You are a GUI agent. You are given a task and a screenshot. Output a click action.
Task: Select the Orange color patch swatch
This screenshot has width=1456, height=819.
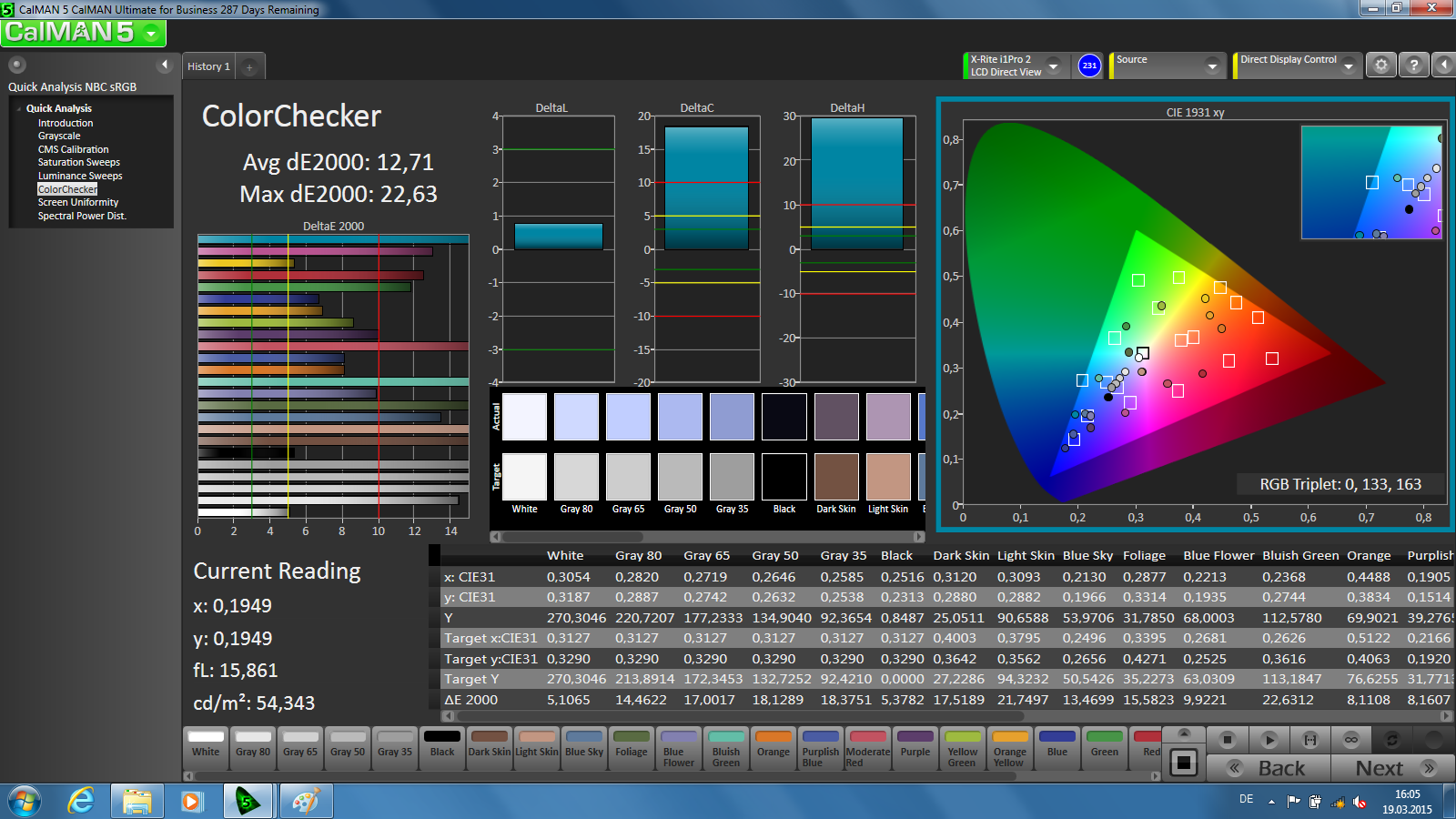(x=773, y=746)
